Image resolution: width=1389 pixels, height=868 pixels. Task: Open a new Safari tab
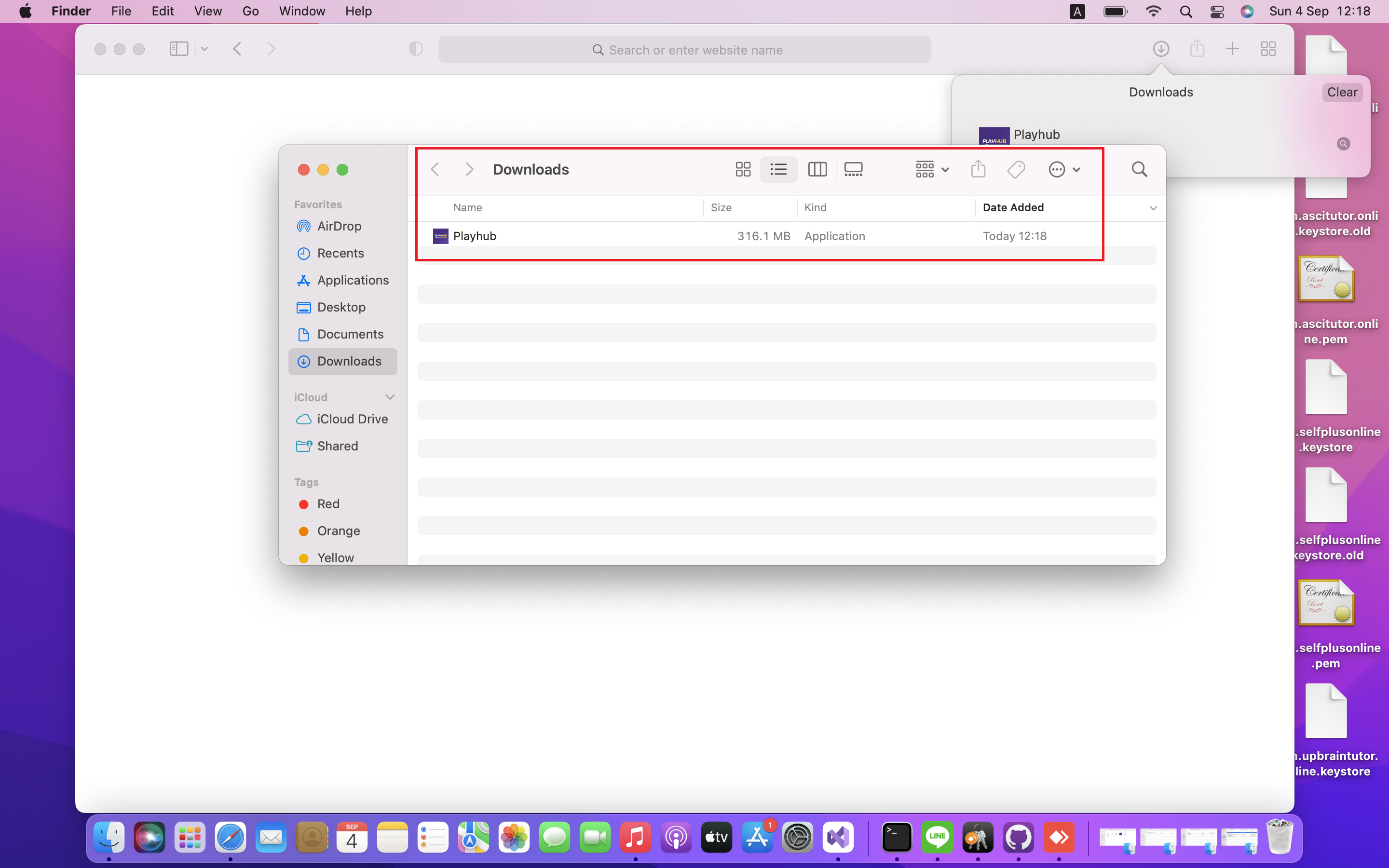(x=1232, y=49)
